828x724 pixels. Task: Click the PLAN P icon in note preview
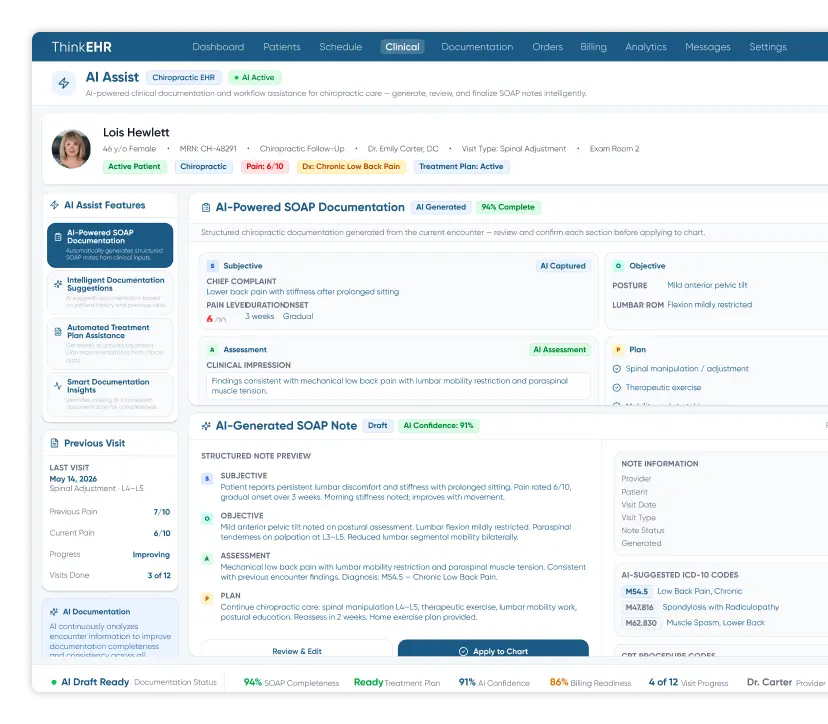(x=207, y=598)
